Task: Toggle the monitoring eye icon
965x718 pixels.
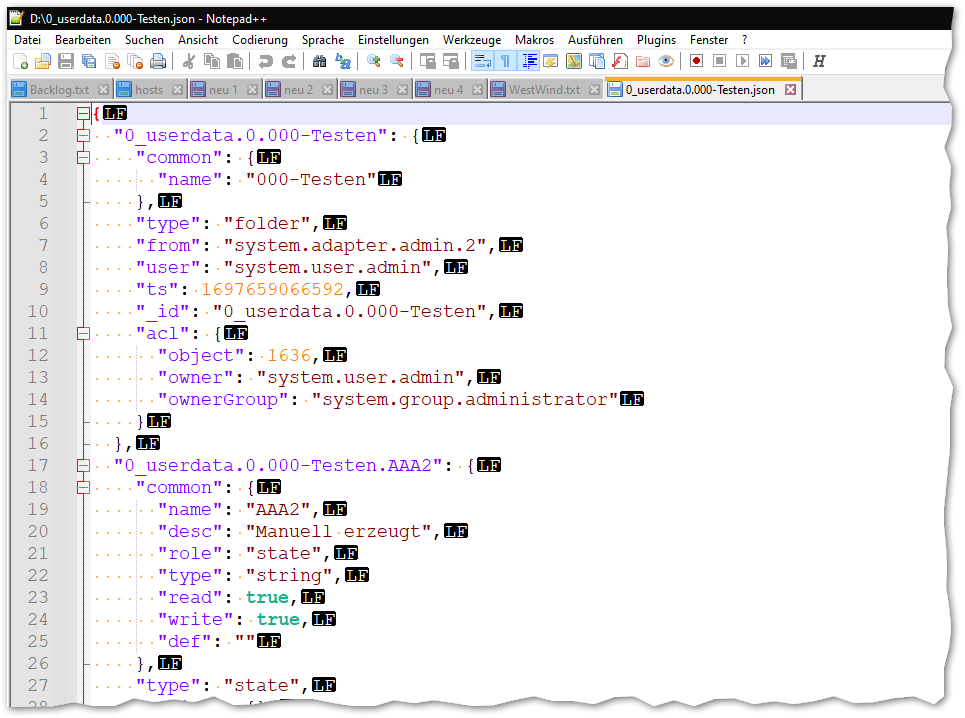Action: click(666, 62)
